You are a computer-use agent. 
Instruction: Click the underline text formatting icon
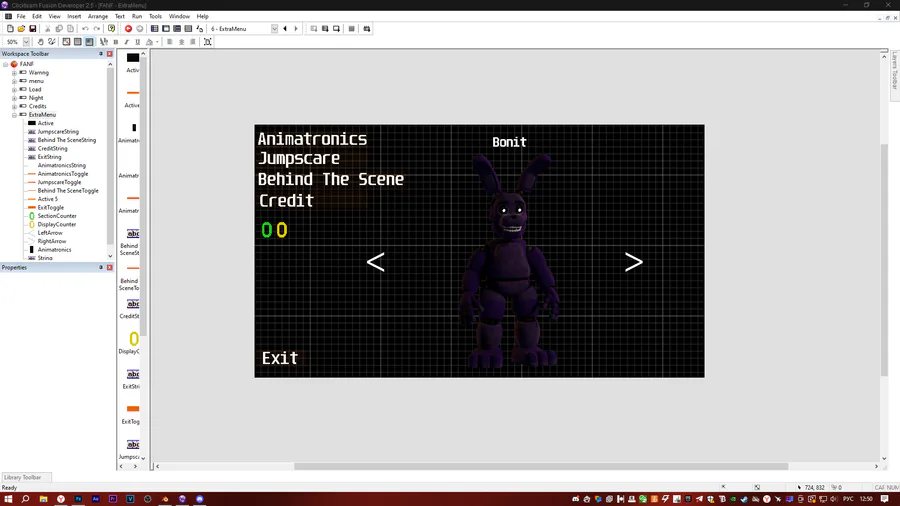coord(138,42)
